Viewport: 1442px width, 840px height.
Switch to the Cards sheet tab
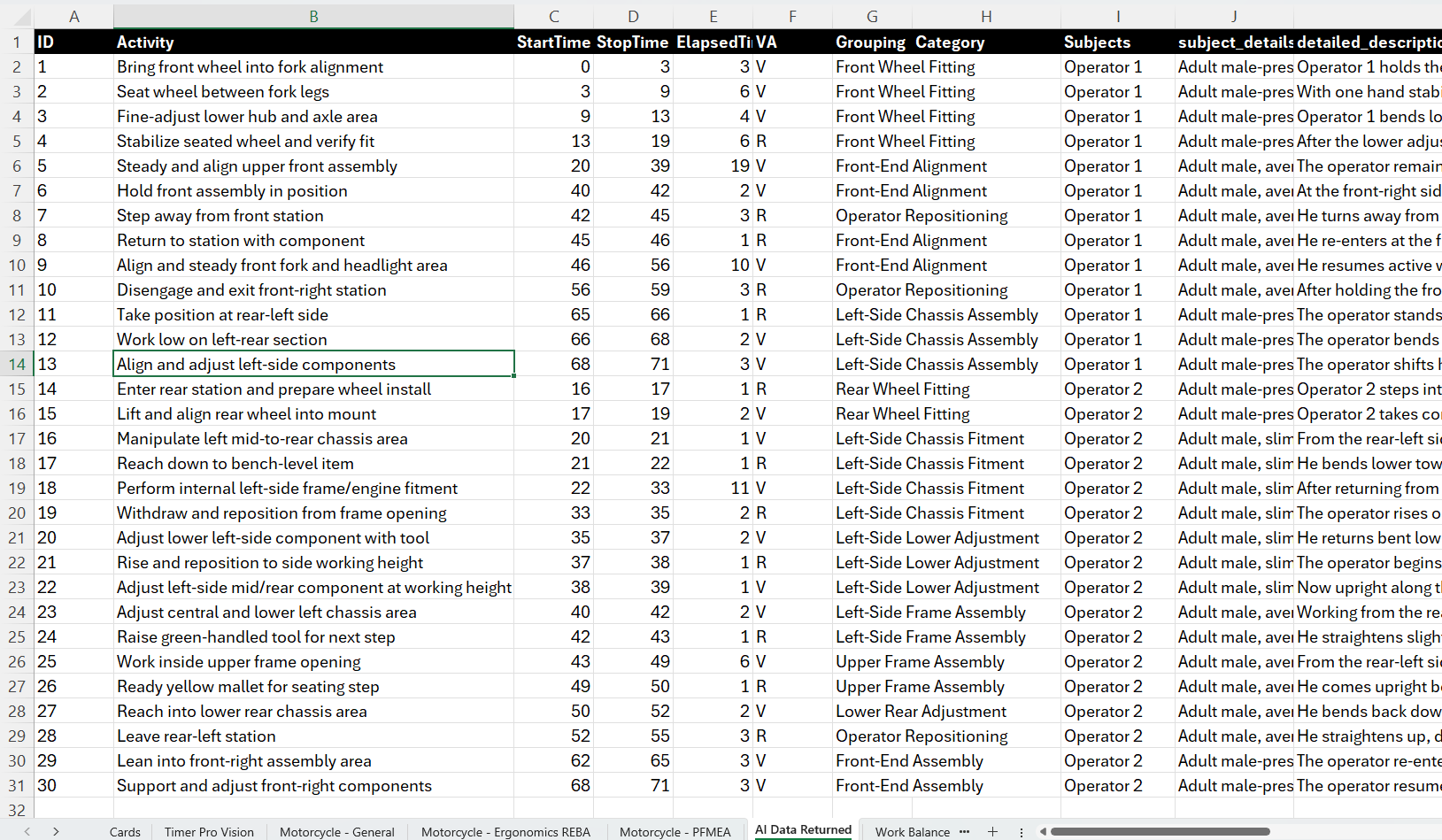[125, 832]
